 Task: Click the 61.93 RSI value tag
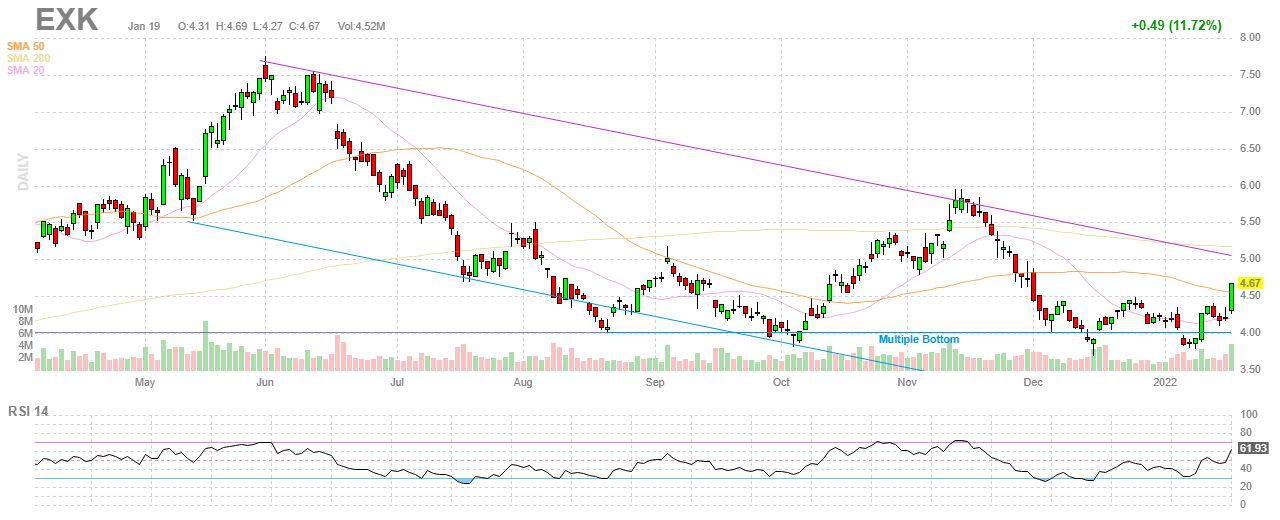coord(1252,449)
